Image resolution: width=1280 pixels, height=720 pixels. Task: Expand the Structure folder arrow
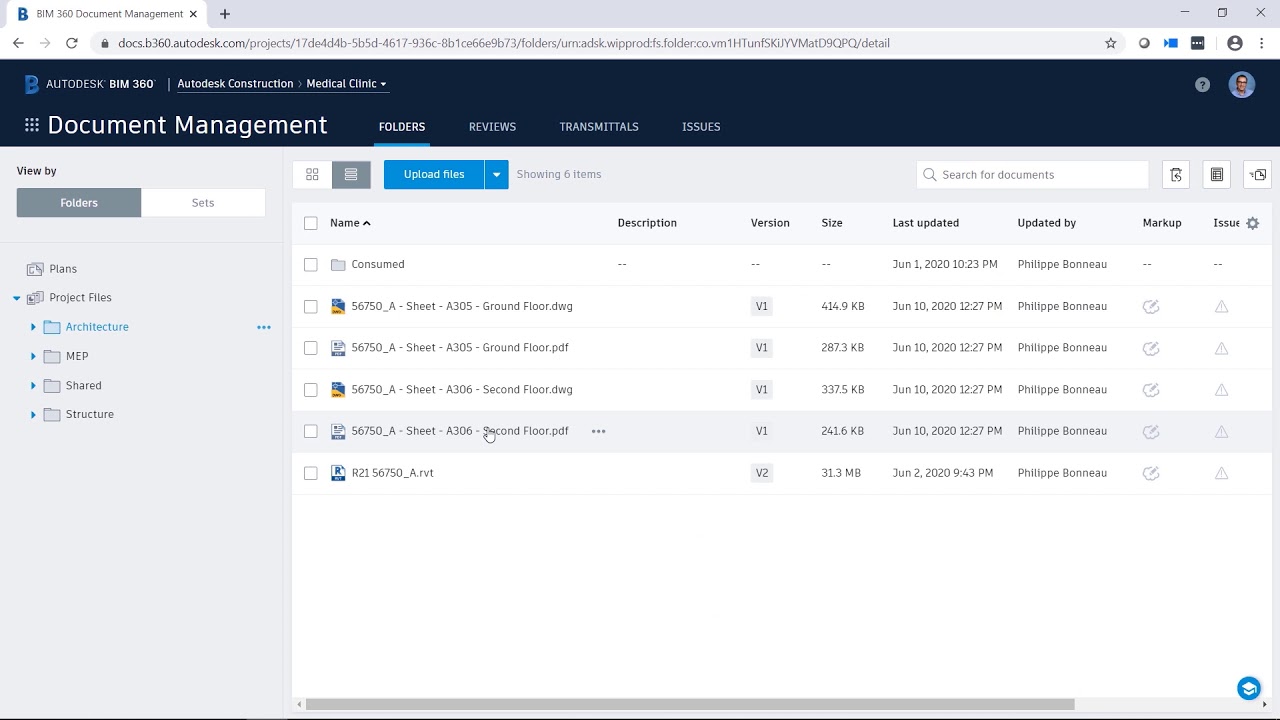33,414
